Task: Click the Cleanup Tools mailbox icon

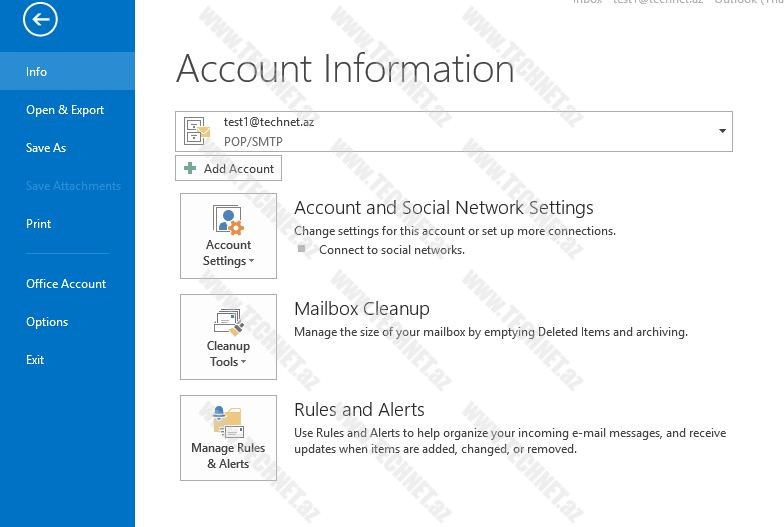Action: pos(229,321)
